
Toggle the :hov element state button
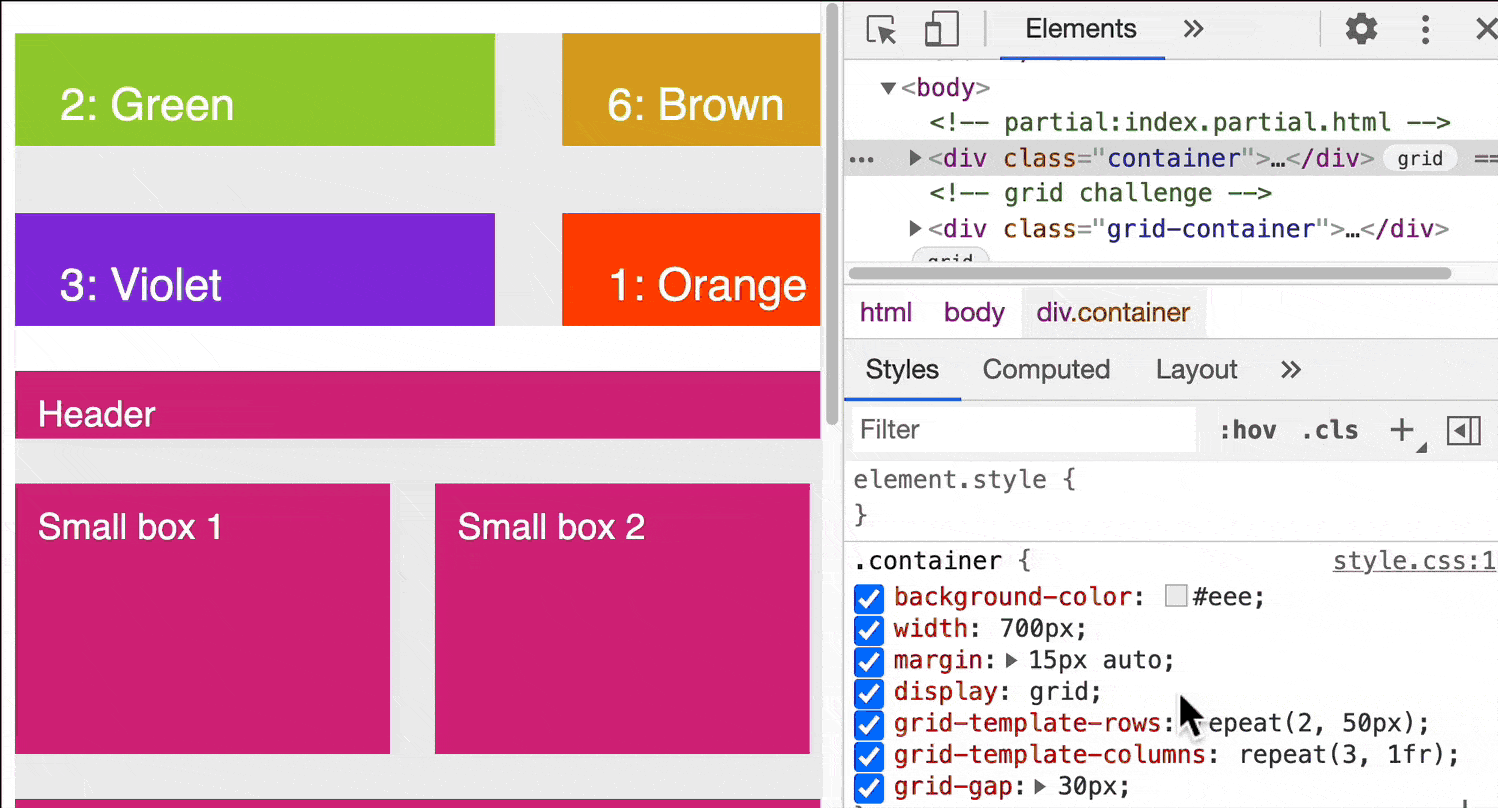pyautogui.click(x=1247, y=431)
